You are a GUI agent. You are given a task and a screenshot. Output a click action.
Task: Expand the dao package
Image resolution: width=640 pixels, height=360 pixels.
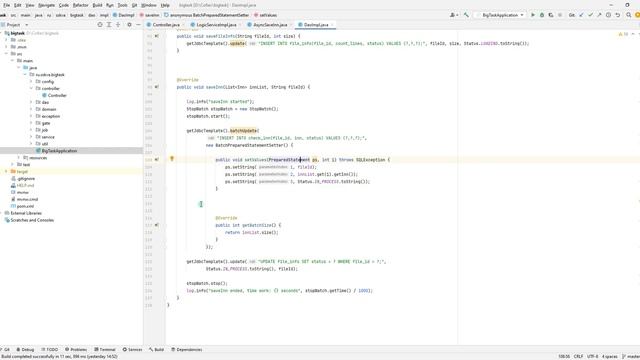31,102
